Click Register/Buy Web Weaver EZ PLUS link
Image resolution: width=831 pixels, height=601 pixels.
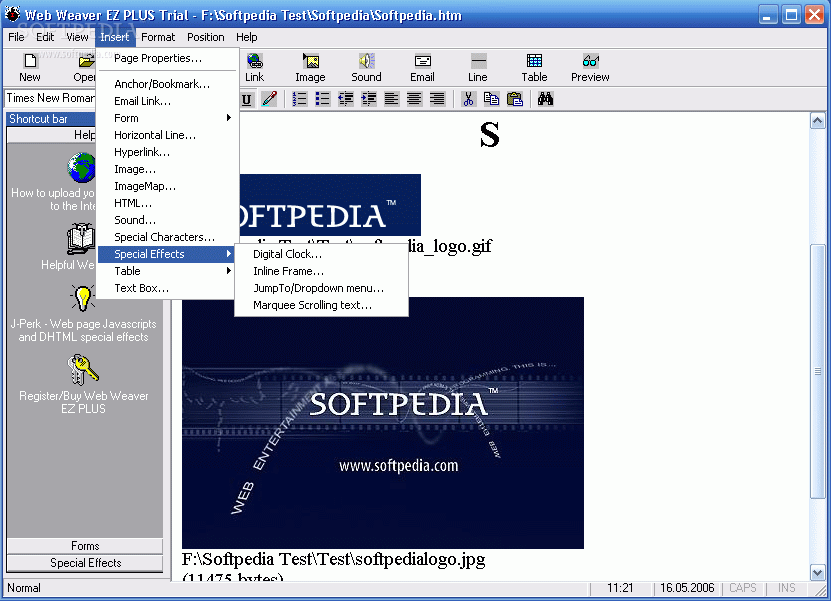pyautogui.click(x=84, y=402)
